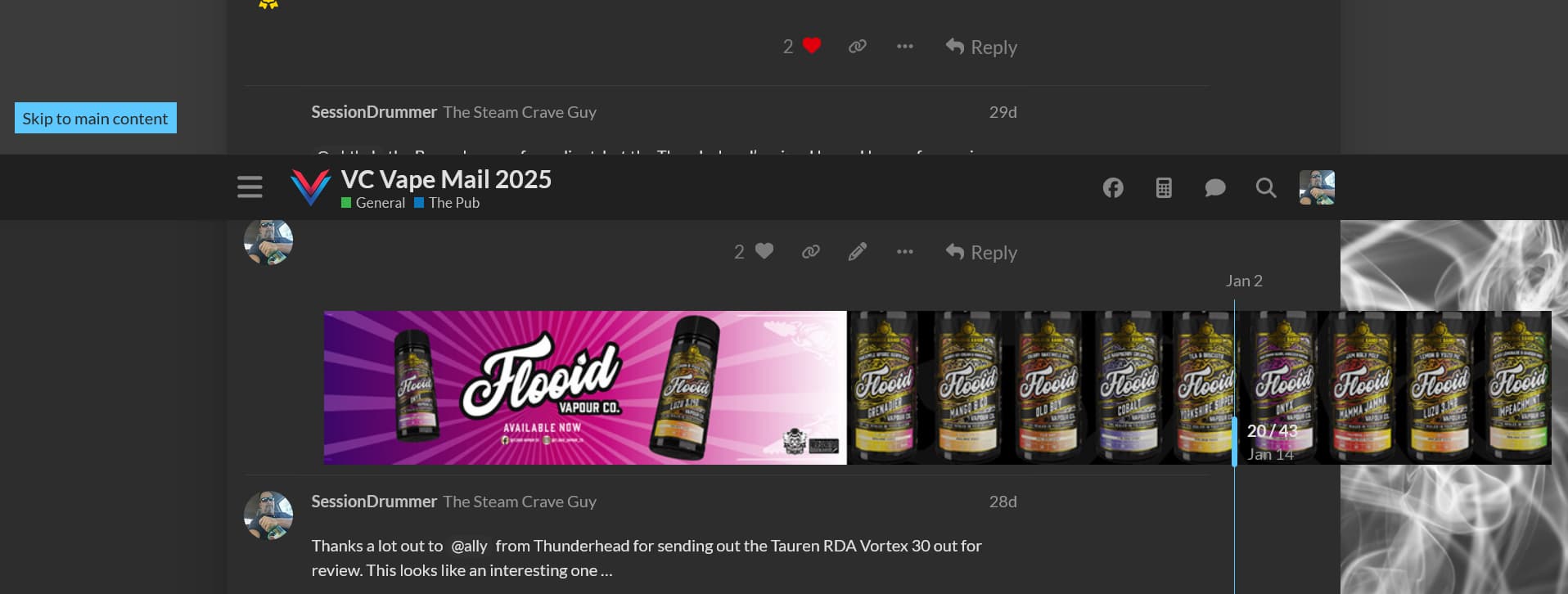Open the chat bubble icon

1215,188
